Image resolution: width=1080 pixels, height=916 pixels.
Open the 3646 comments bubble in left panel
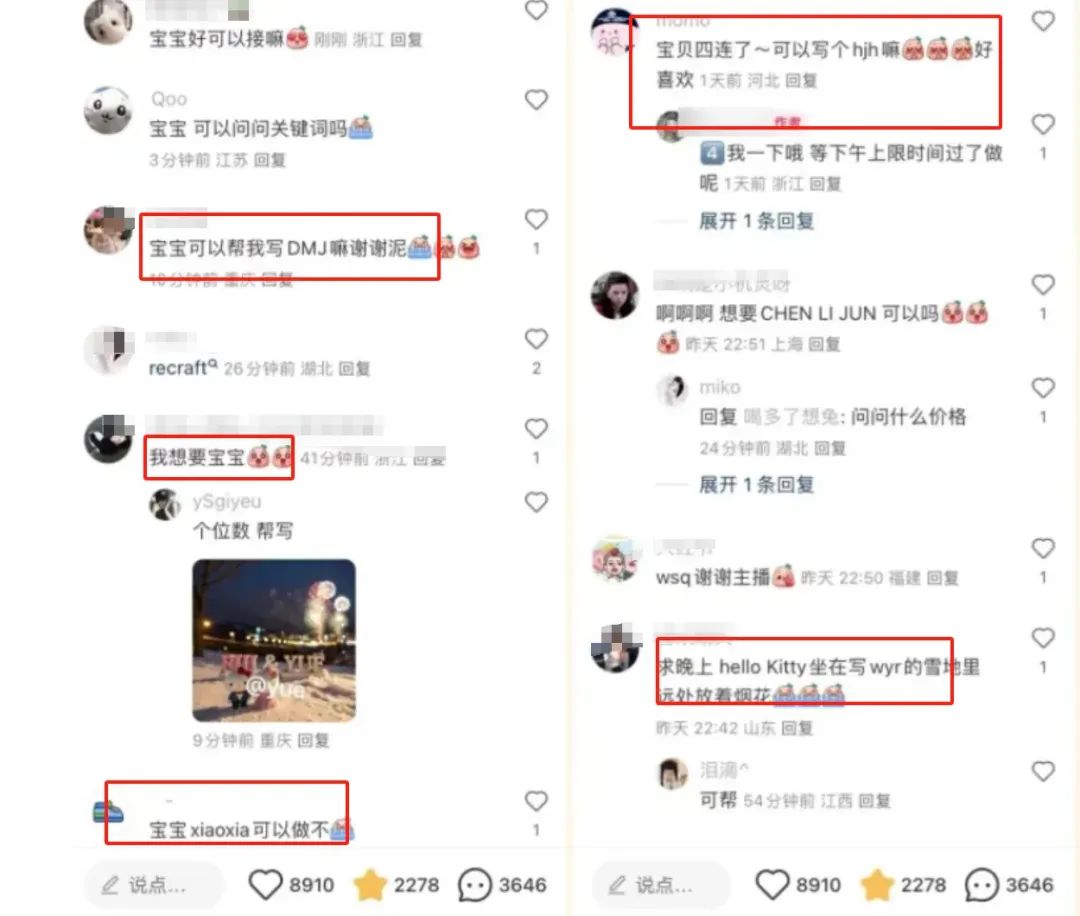click(475, 884)
